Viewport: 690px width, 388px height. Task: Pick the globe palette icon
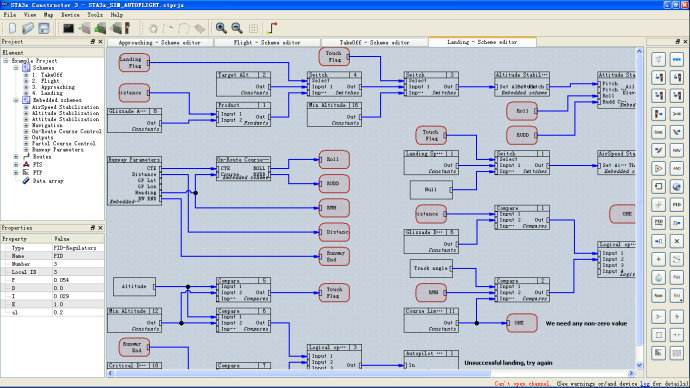[676, 187]
